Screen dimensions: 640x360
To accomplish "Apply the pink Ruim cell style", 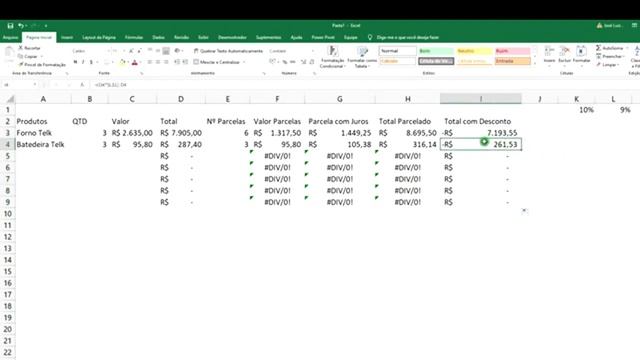I will 513,51.
